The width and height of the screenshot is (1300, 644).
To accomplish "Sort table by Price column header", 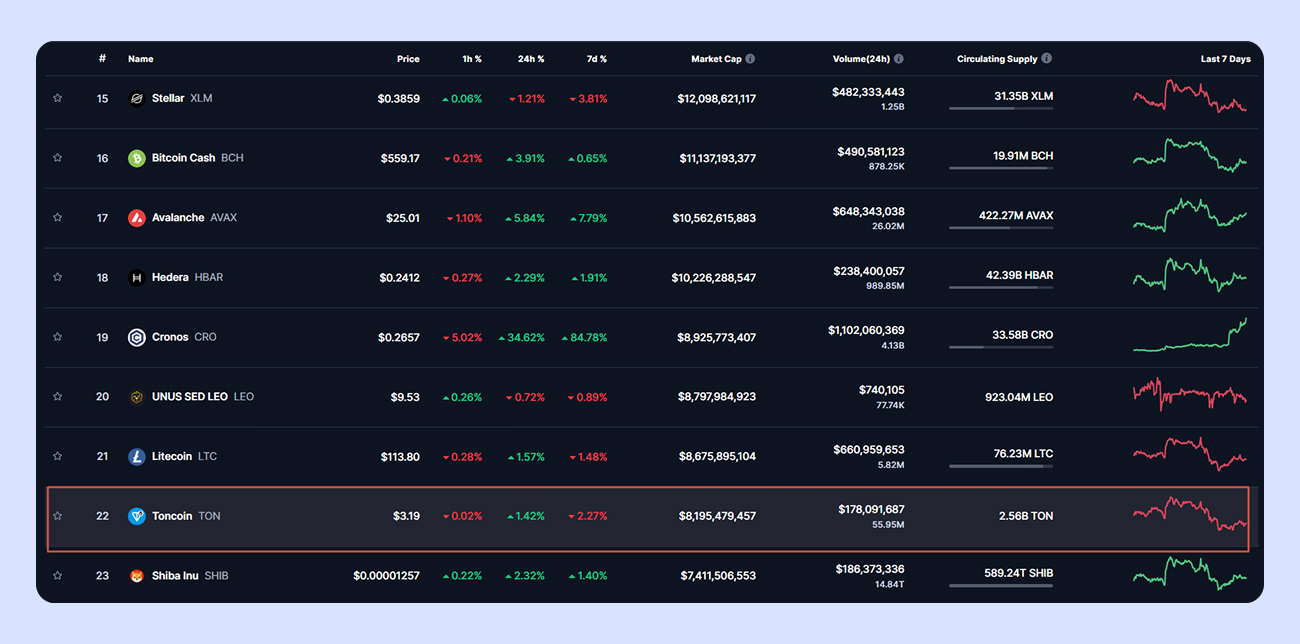I will [408, 59].
